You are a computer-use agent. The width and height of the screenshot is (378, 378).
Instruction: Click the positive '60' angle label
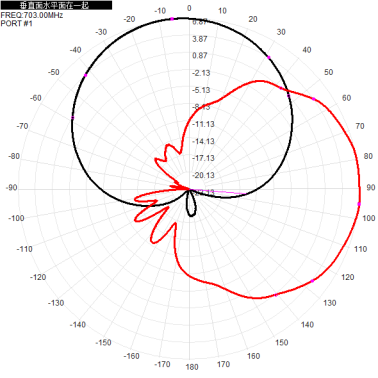click(347, 98)
